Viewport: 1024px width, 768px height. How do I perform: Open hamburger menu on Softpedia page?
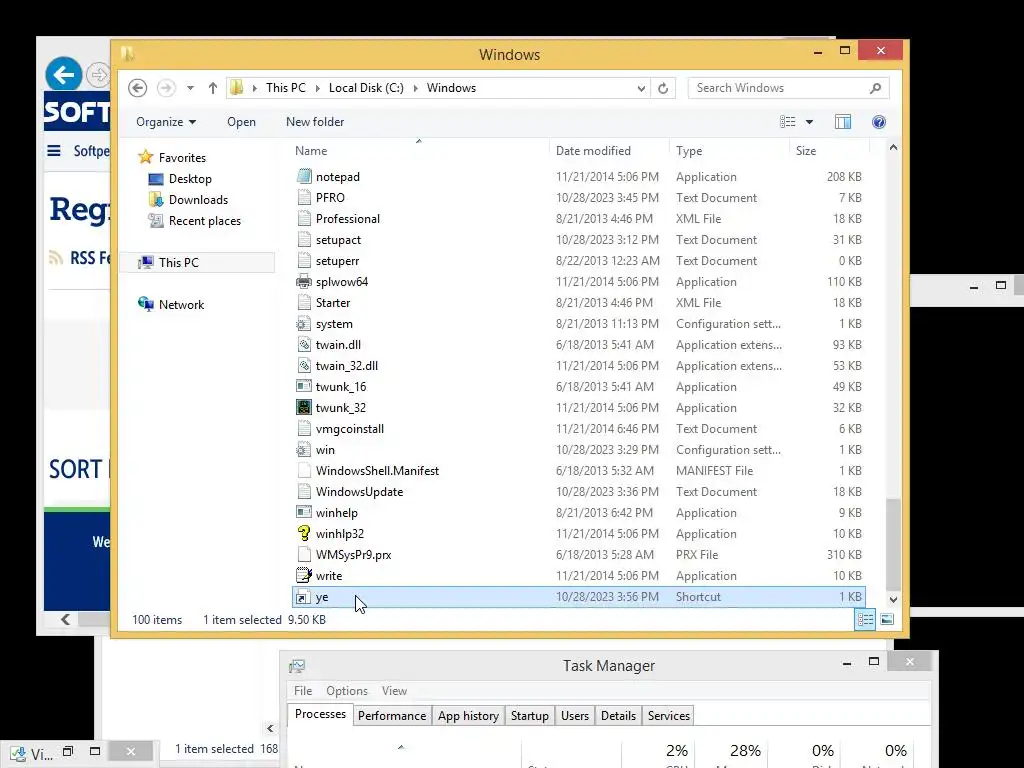coord(54,151)
